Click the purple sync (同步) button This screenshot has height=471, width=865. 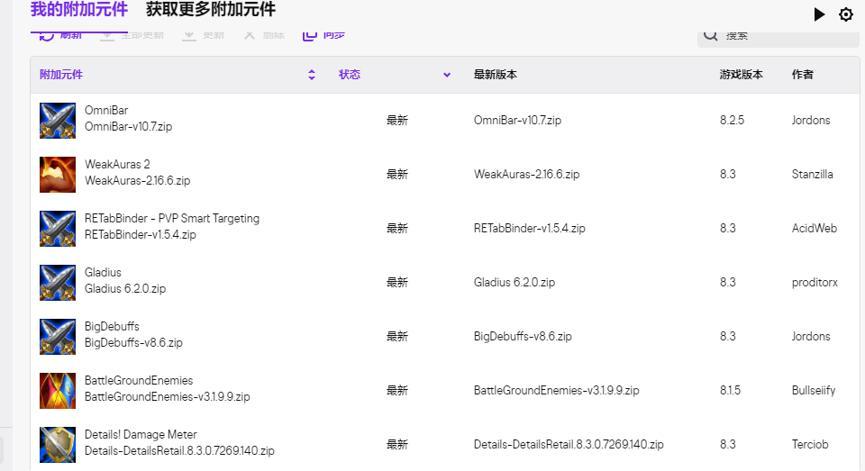pos(324,35)
